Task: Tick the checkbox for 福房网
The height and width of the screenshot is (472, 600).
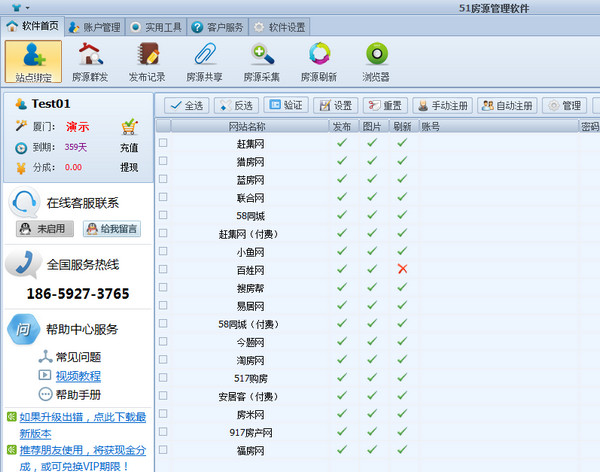Action: (163, 449)
